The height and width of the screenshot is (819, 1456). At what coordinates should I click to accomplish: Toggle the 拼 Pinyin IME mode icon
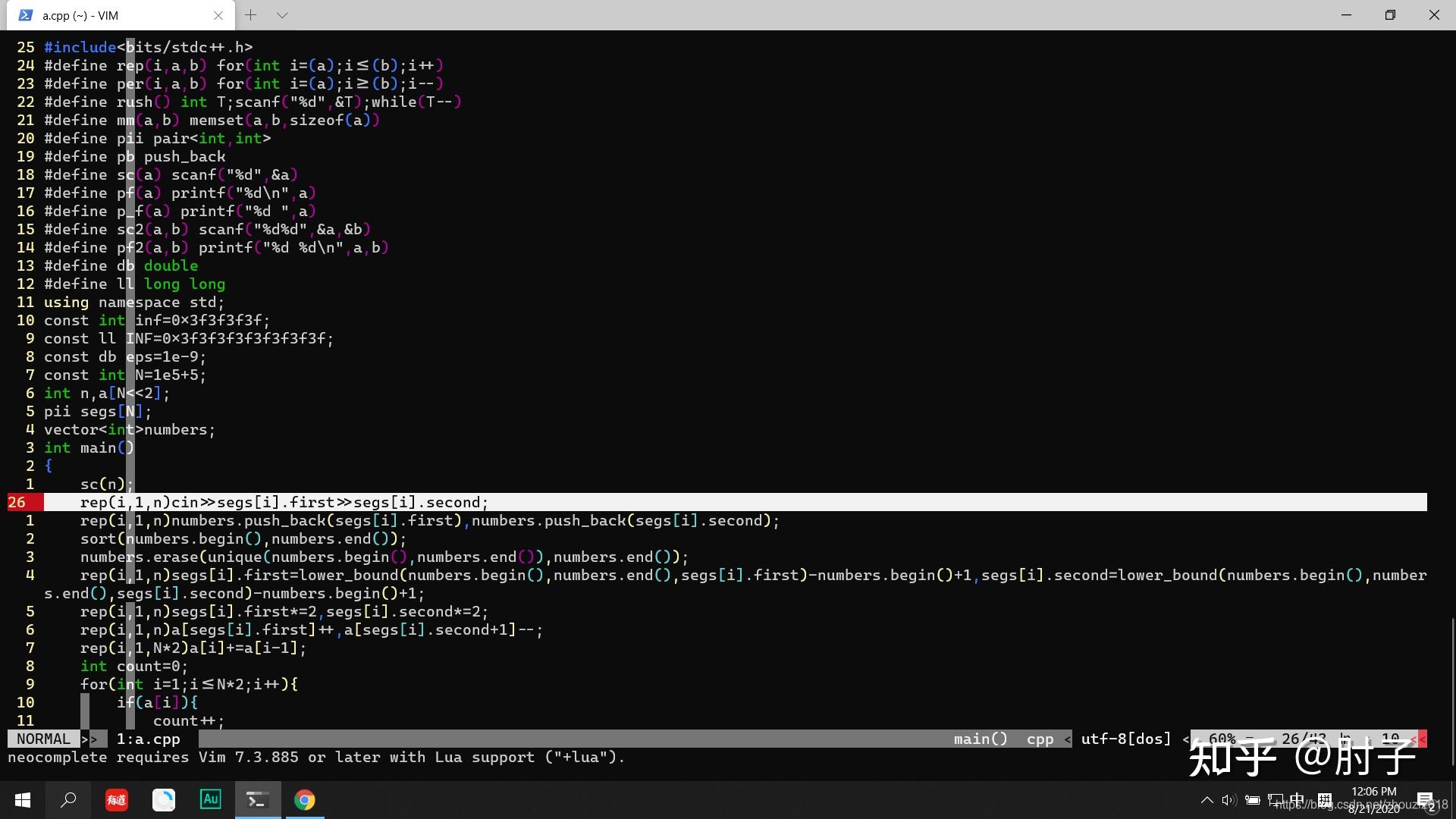pos(1324,800)
